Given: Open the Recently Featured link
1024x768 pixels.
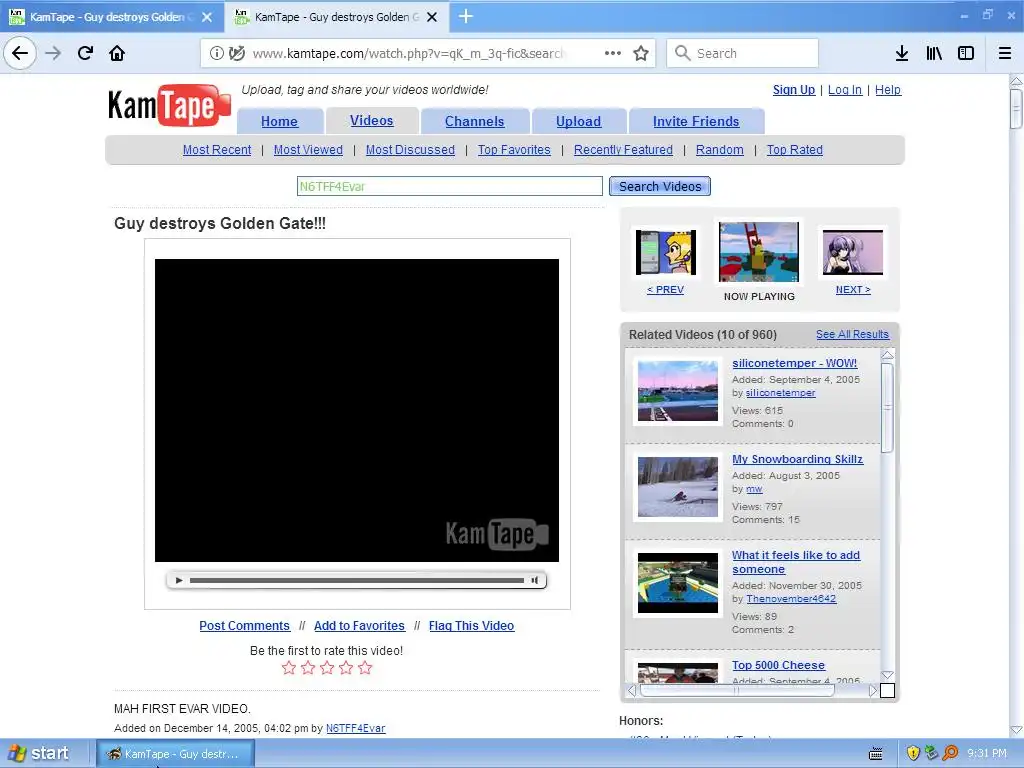Looking at the screenshot, I should (x=623, y=150).
